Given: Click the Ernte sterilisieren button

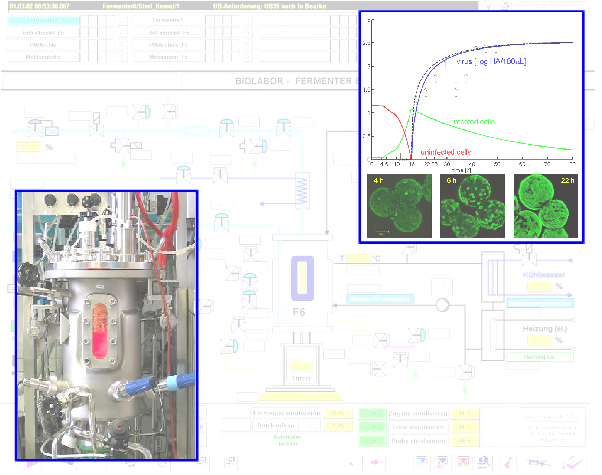Looking at the screenshot, I should [x=418, y=427].
